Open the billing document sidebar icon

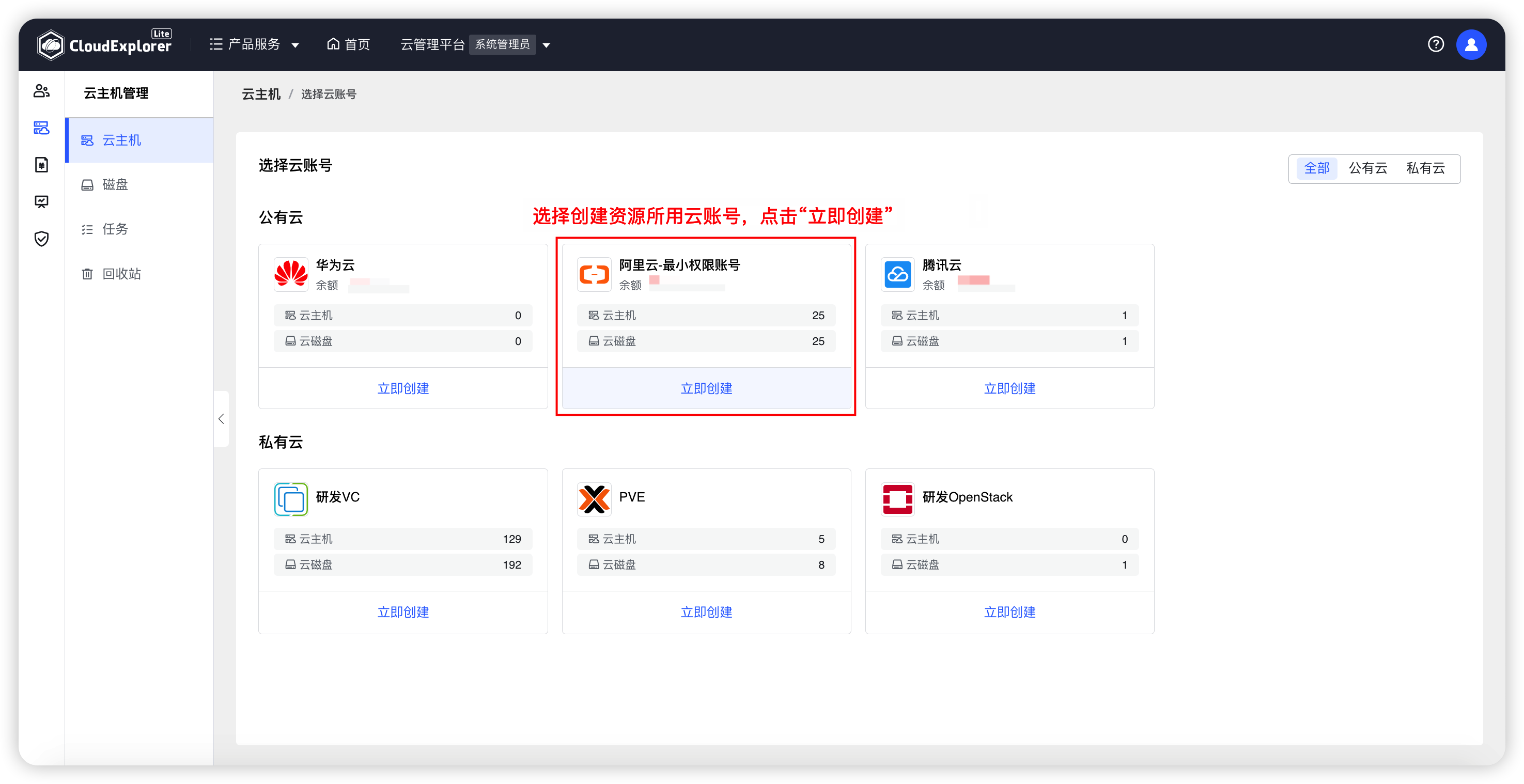41,164
